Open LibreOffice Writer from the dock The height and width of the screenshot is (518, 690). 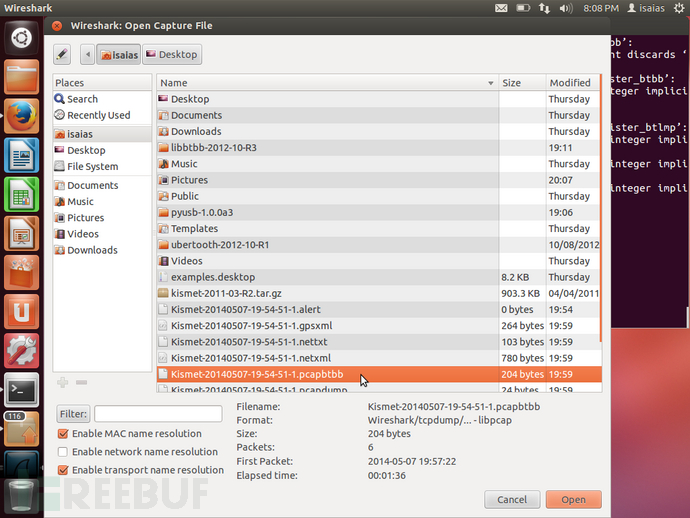[21, 155]
